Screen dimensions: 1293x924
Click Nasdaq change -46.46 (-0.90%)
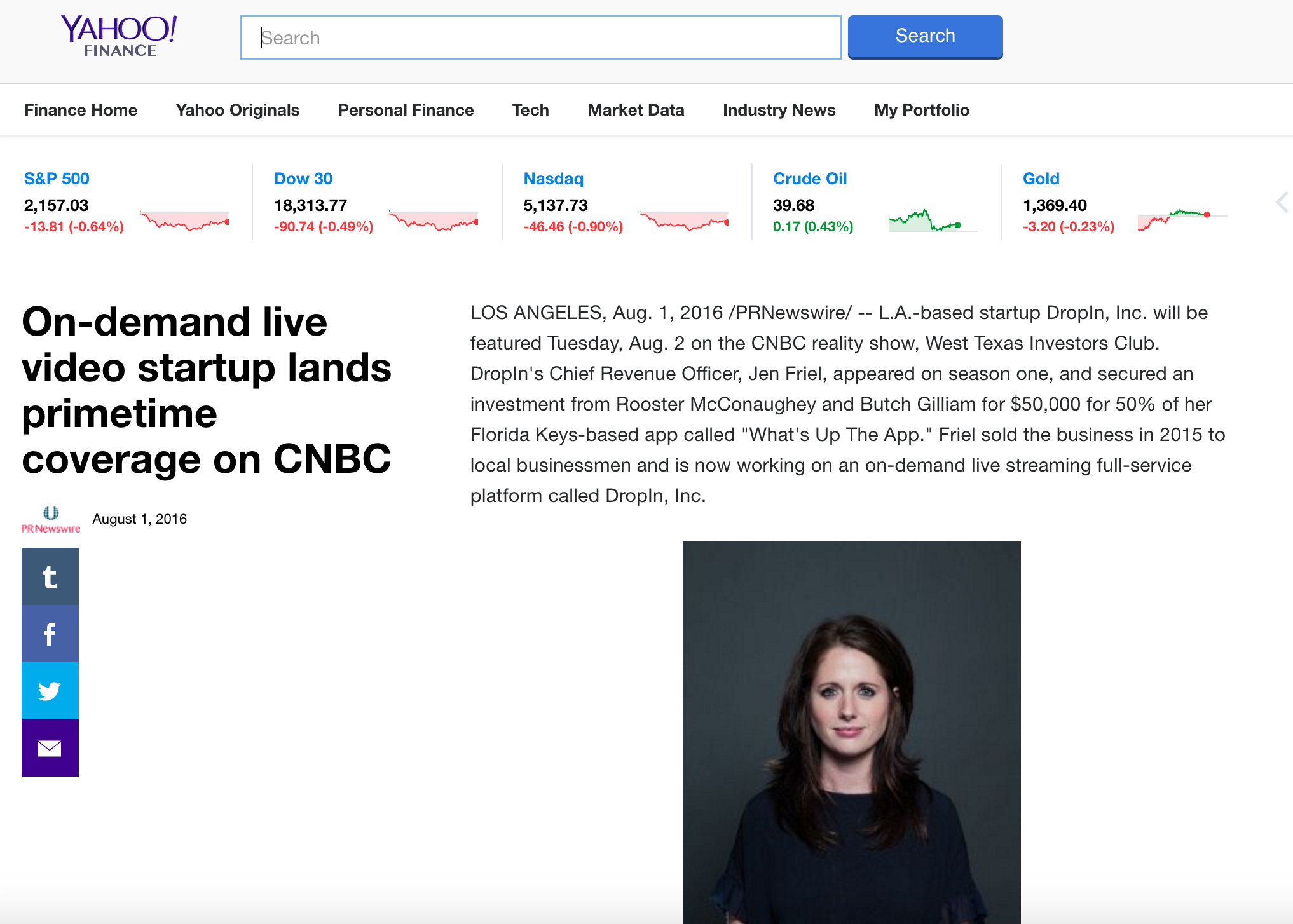click(x=573, y=226)
